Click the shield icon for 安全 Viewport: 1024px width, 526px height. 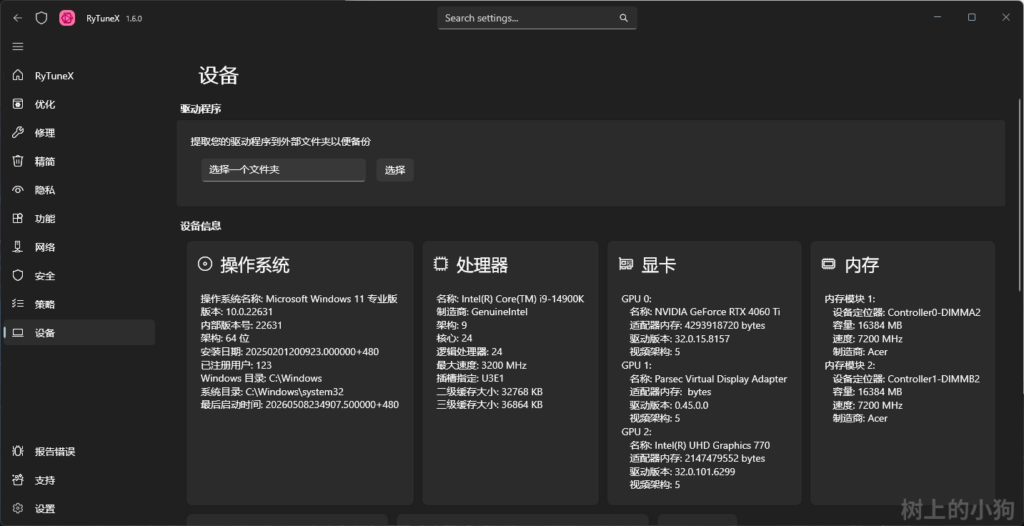[x=18, y=276]
